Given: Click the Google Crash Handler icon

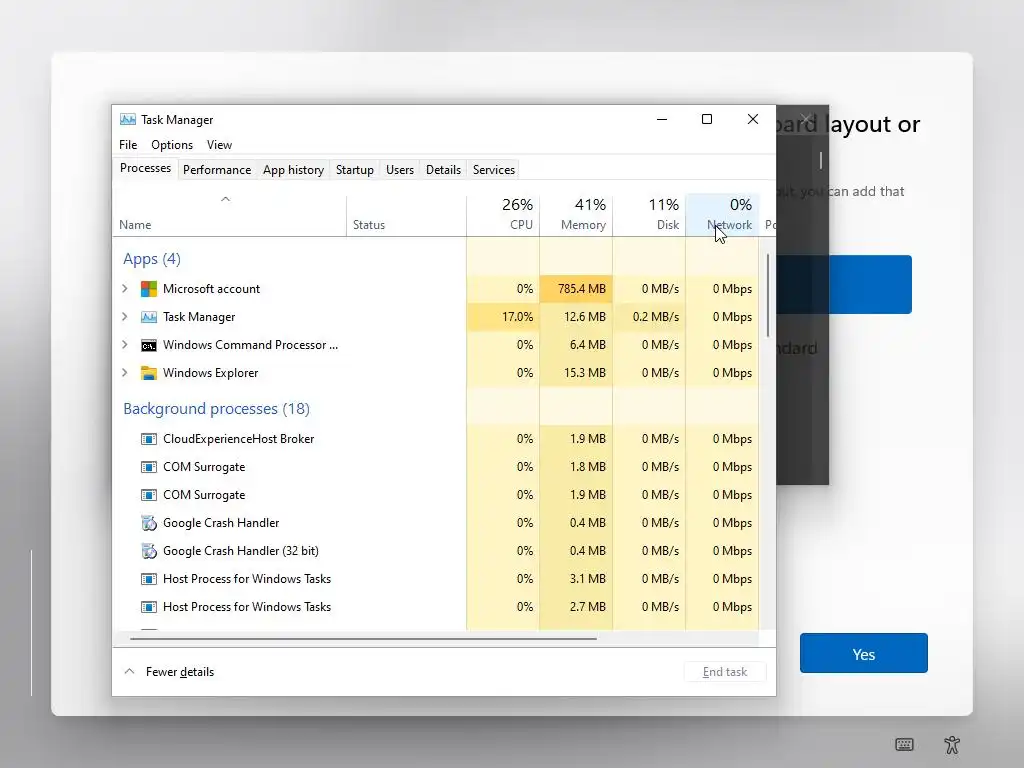Looking at the screenshot, I should [x=149, y=523].
